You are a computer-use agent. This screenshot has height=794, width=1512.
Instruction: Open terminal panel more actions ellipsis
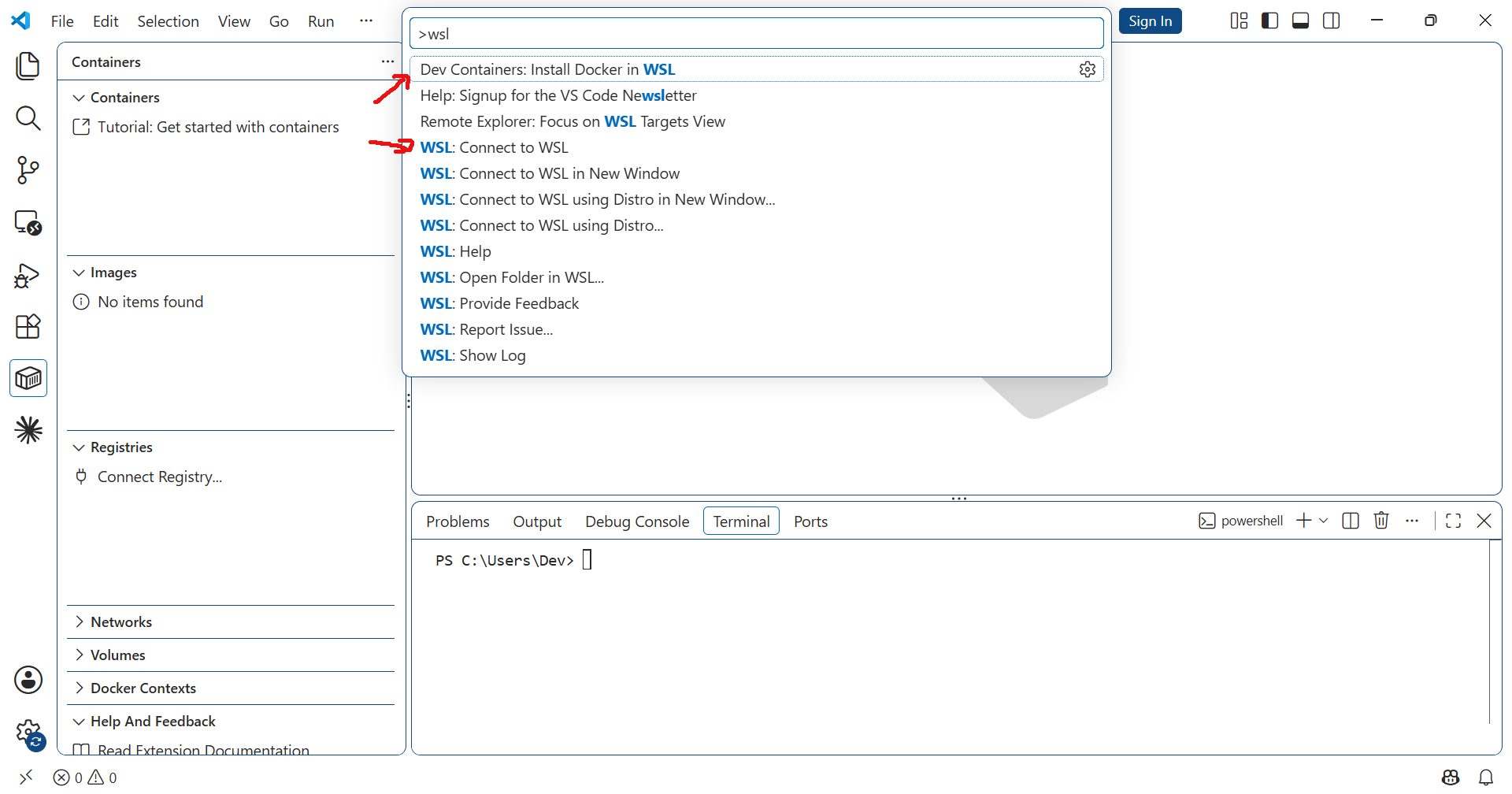[x=1412, y=521]
